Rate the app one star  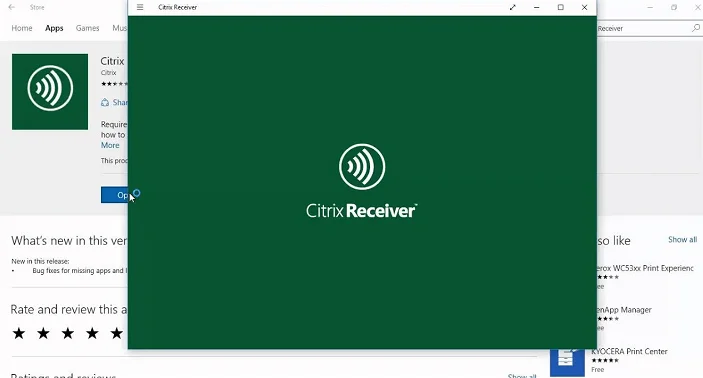pos(19,333)
